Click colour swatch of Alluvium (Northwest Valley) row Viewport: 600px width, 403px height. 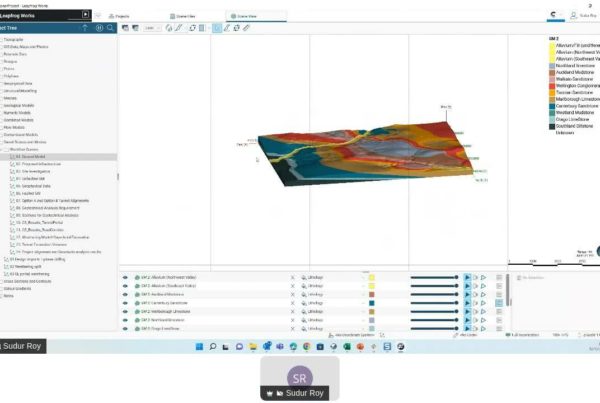click(x=372, y=277)
